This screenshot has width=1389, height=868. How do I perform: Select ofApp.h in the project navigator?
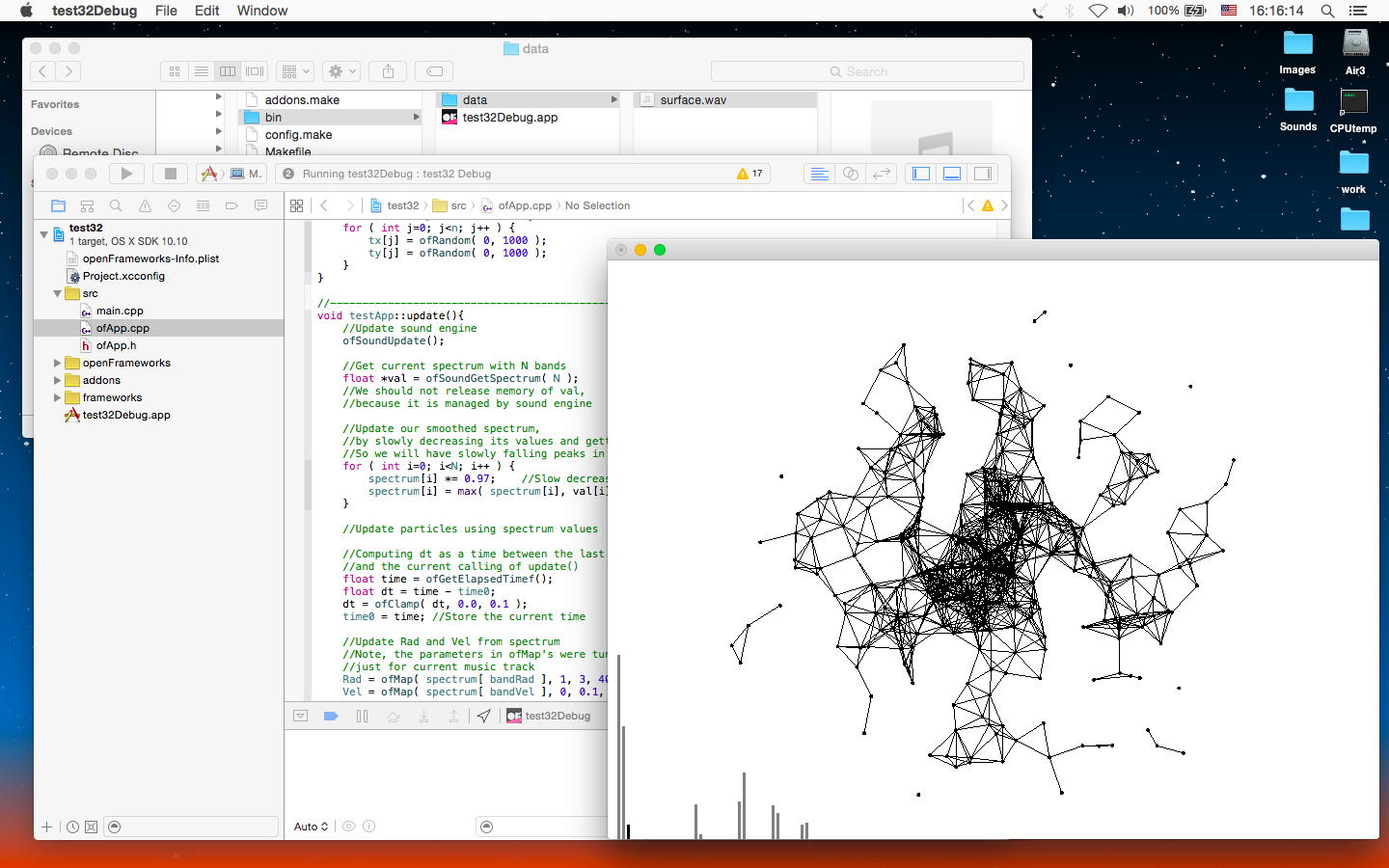(x=116, y=345)
